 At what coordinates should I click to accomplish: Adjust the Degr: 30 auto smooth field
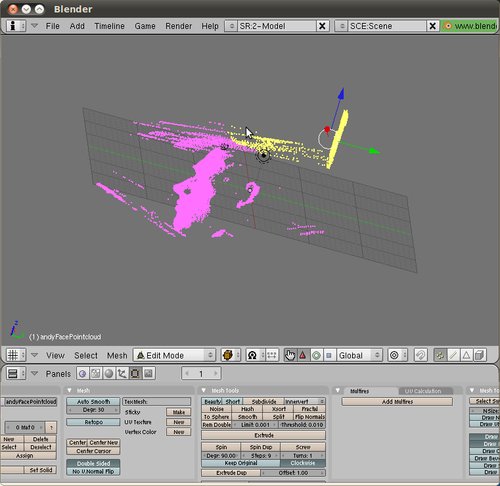[93, 410]
